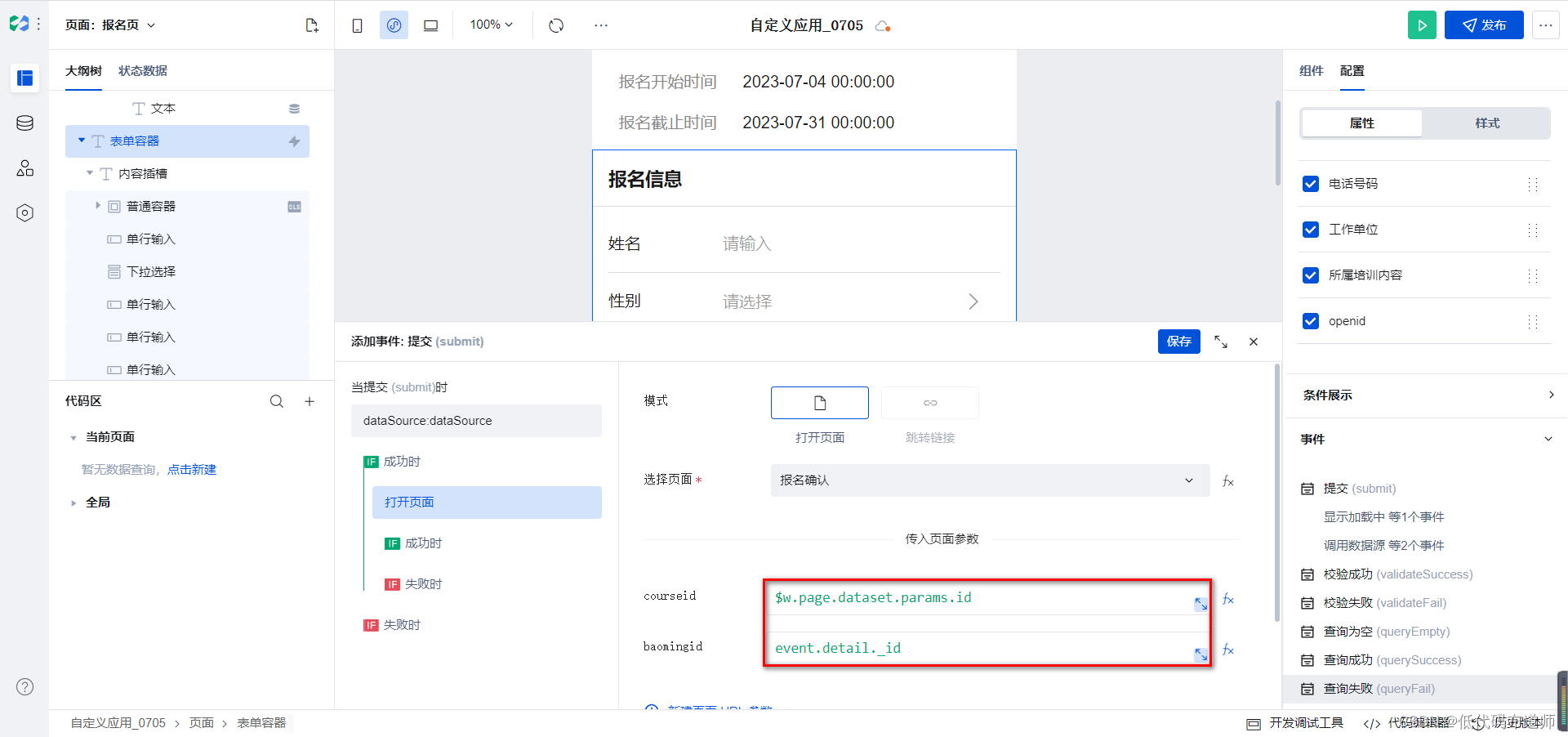Viewport: 1568px width, 737px height.
Task: Select the 下拉选择 tree item
Action: [151, 272]
